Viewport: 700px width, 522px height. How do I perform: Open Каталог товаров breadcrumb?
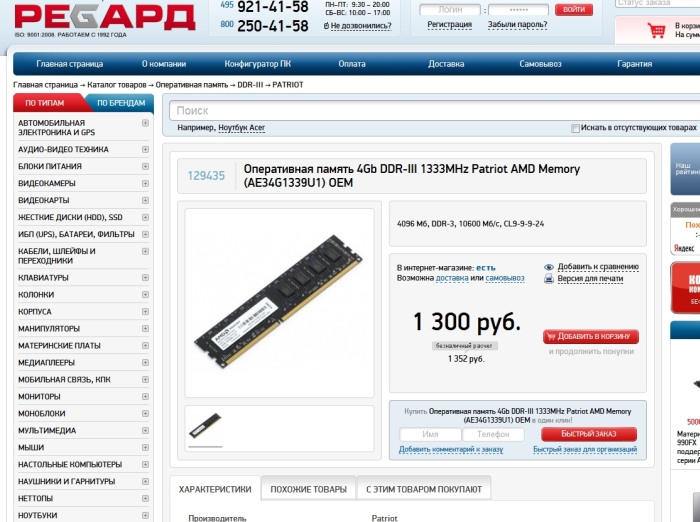(x=117, y=84)
